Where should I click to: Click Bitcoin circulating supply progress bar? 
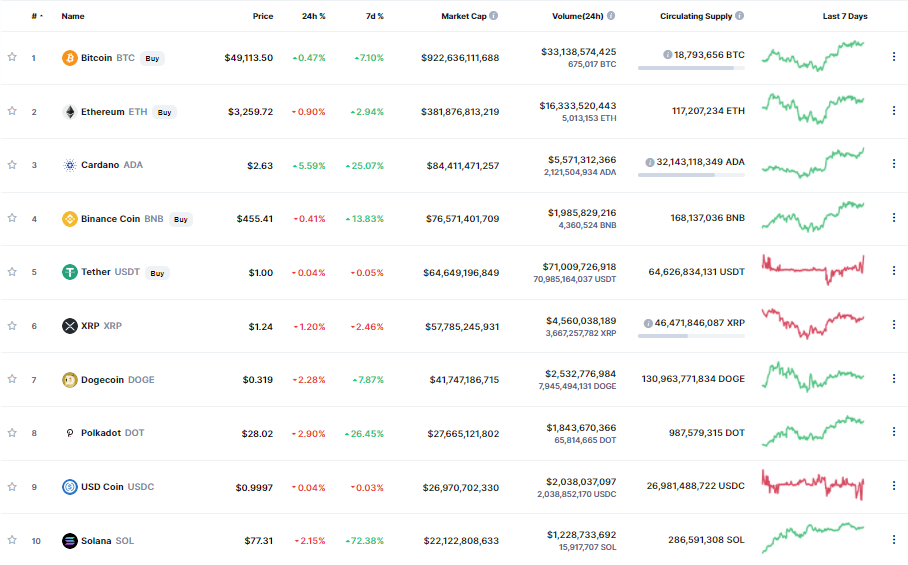tap(691, 68)
